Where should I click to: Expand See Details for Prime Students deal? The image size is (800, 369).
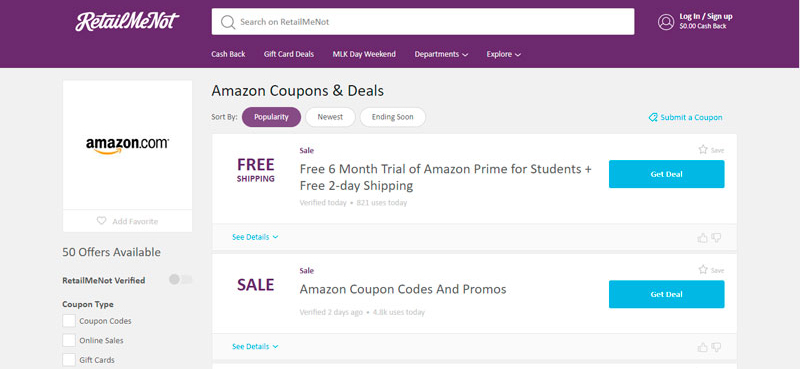(255, 237)
